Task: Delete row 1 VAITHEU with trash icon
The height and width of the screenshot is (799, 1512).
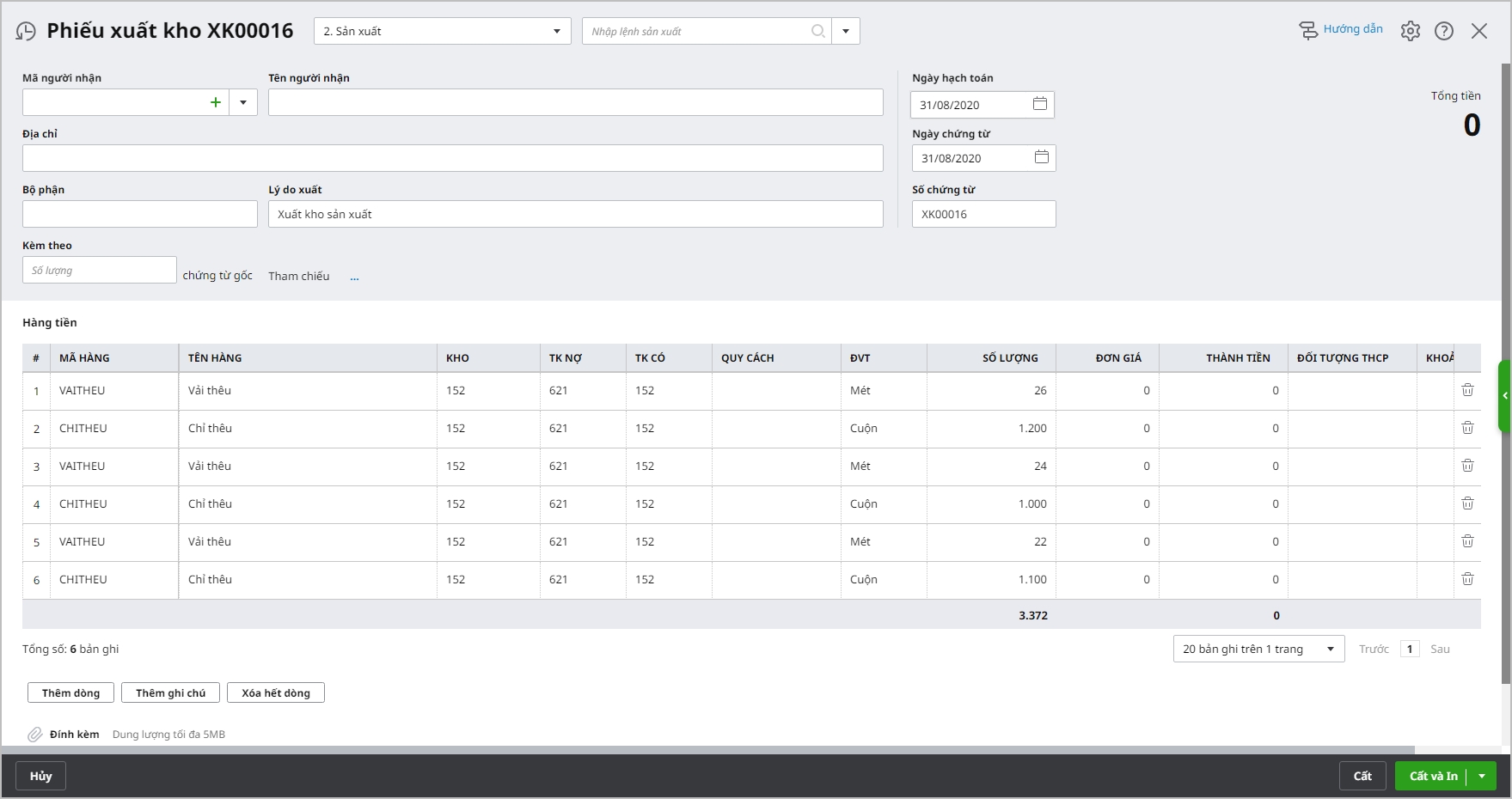Action: tap(1467, 390)
